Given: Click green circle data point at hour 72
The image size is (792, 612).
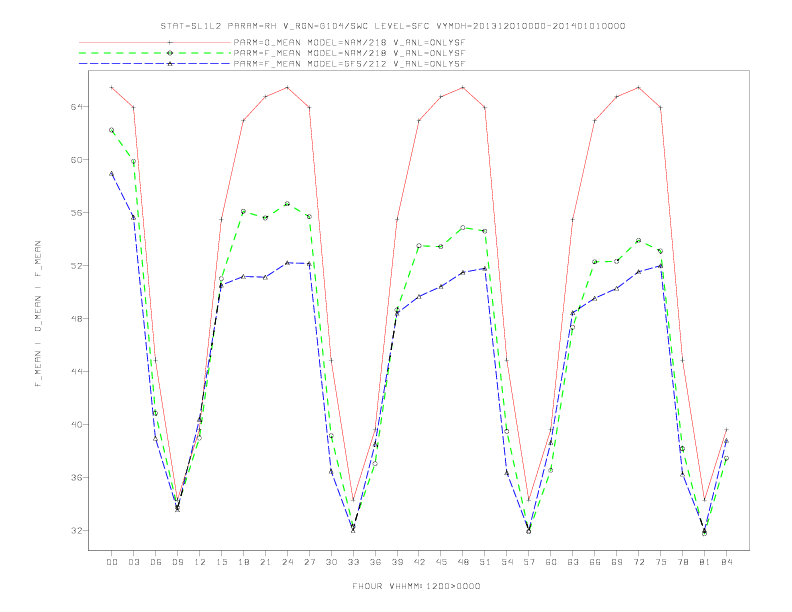Looking at the screenshot, I should pyautogui.click(x=638, y=240).
